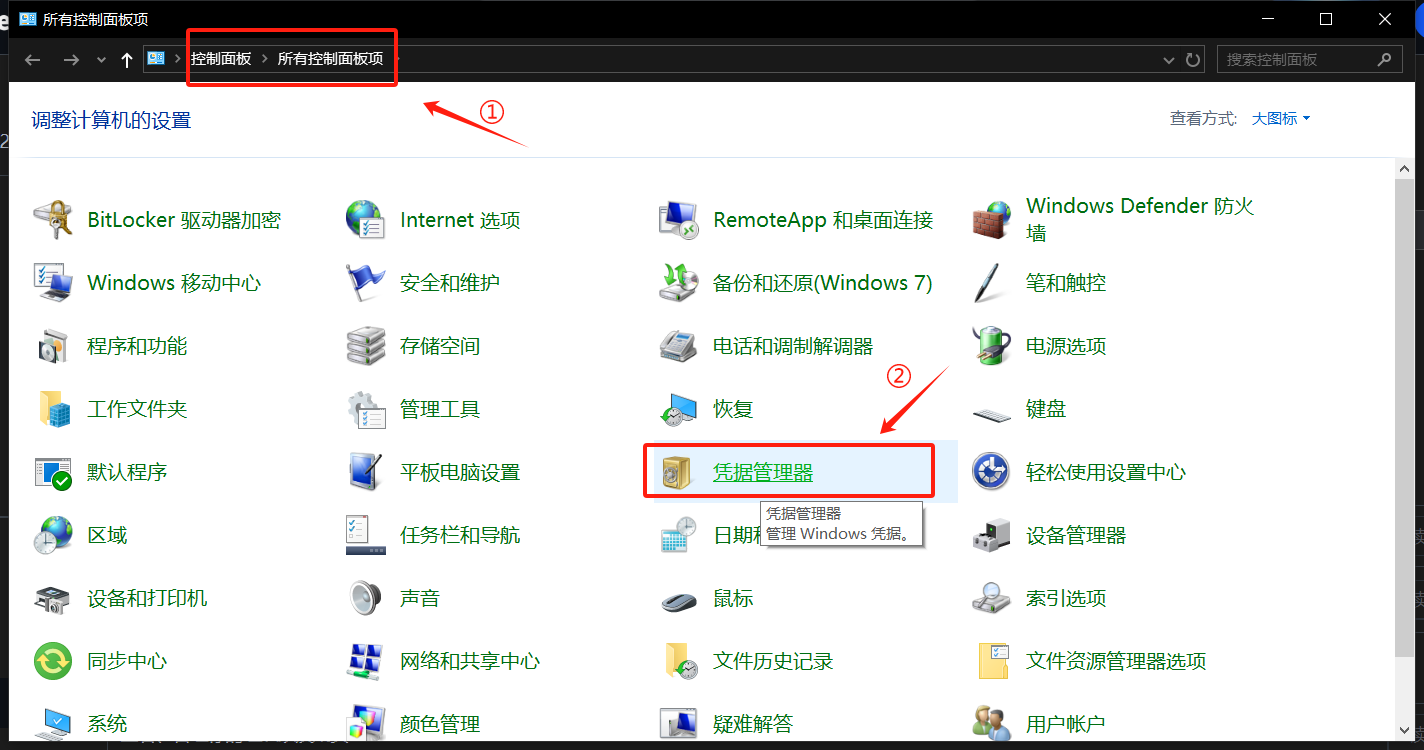Click 所有控制面板项 in the breadcrumb path
Viewport: 1424px width, 750px height.
[x=330, y=59]
